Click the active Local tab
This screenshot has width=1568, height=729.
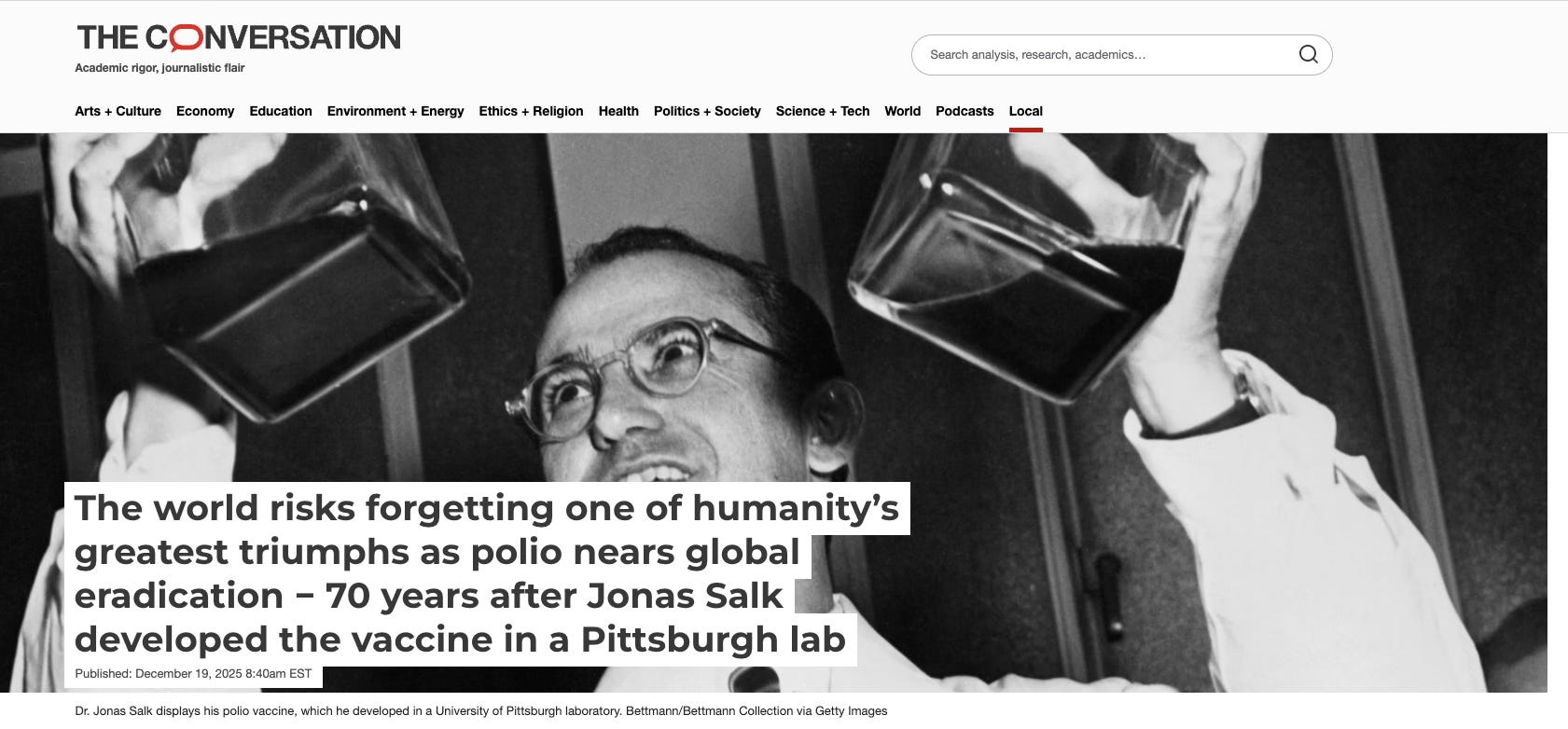(1025, 111)
